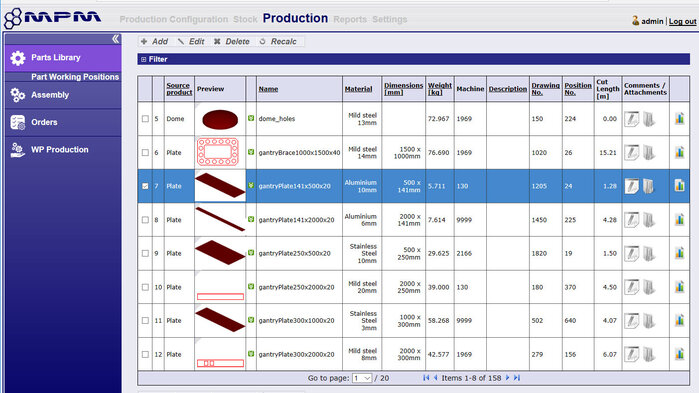Screen dimensions: 699x393
Task: Open comments icon for dome_holes row
Action: click(631, 119)
